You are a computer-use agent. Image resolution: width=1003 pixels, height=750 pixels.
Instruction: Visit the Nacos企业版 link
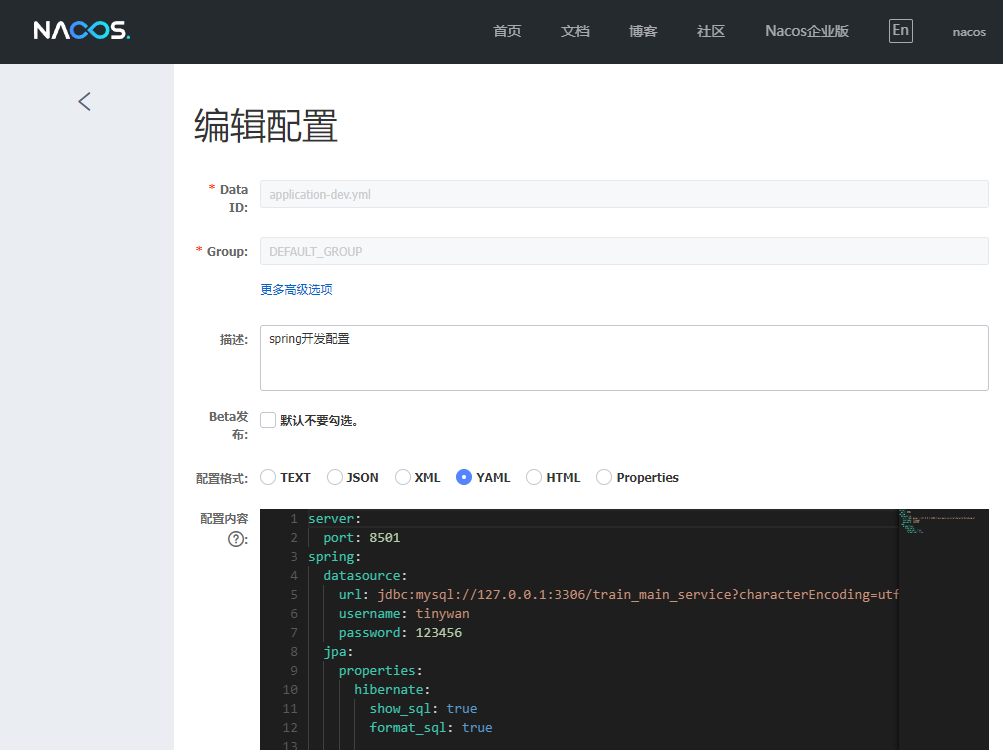pyautogui.click(x=807, y=31)
